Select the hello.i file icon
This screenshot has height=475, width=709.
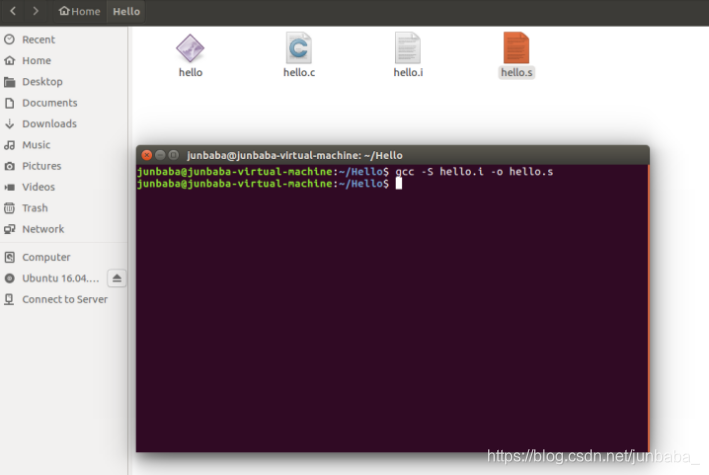408,48
